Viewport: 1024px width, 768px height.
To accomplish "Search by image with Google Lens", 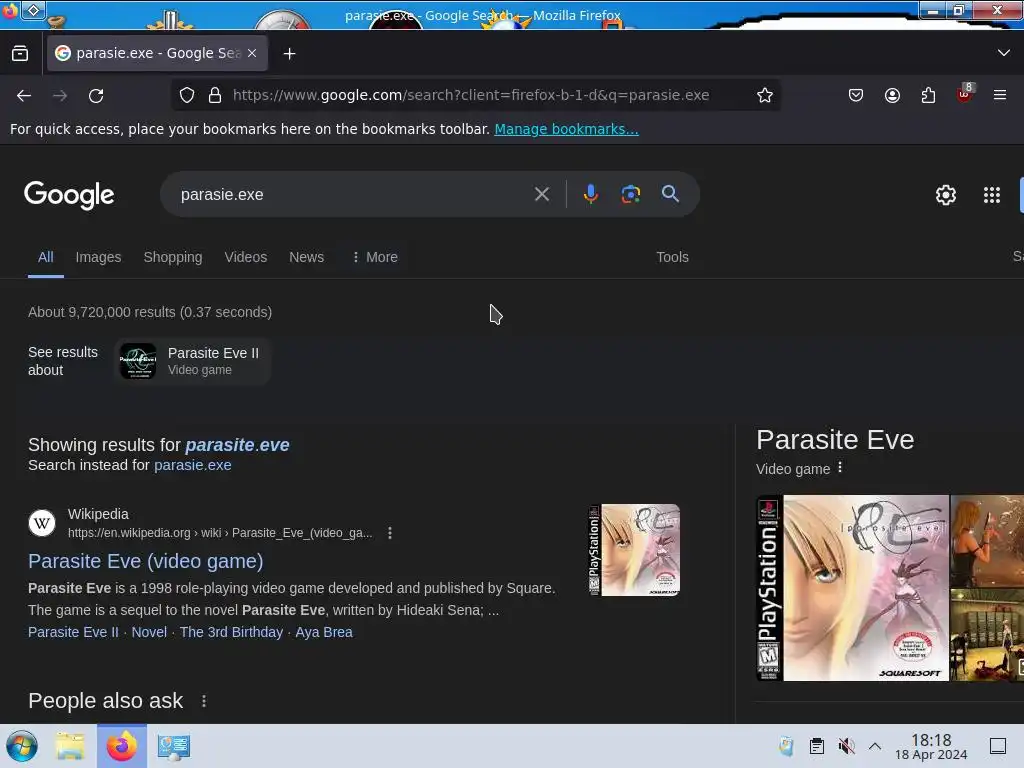I will click(630, 194).
